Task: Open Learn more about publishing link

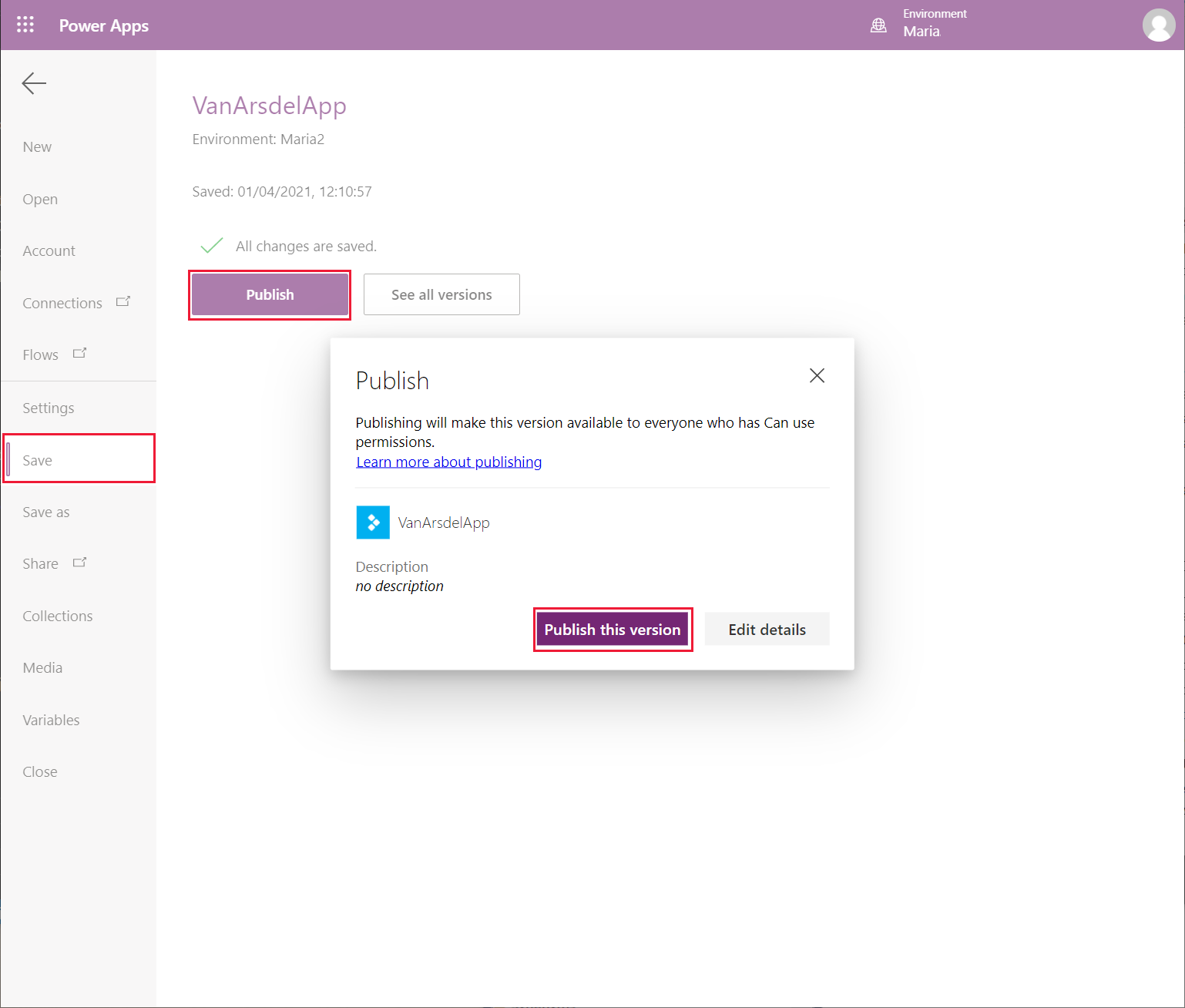Action: tap(449, 462)
